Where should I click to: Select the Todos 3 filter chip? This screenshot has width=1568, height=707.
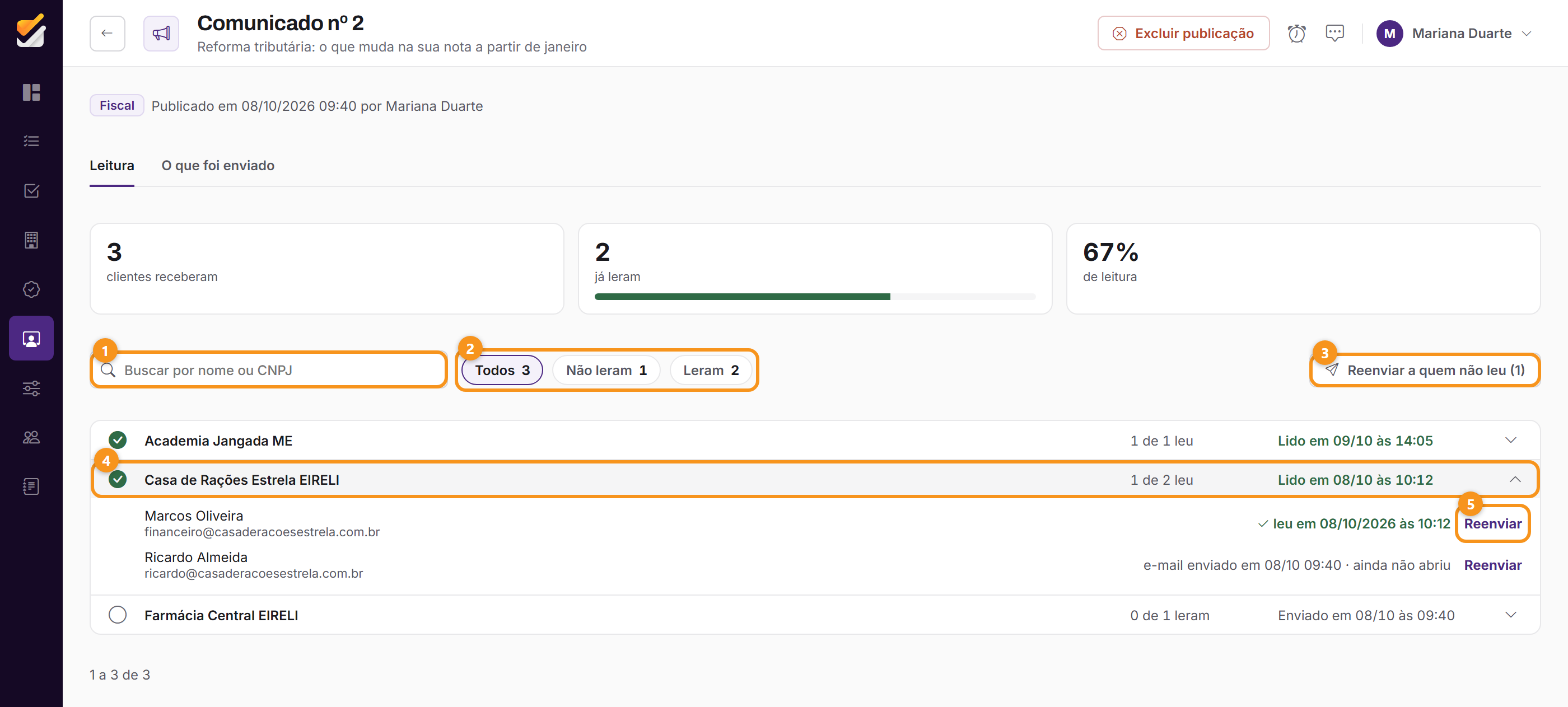502,370
